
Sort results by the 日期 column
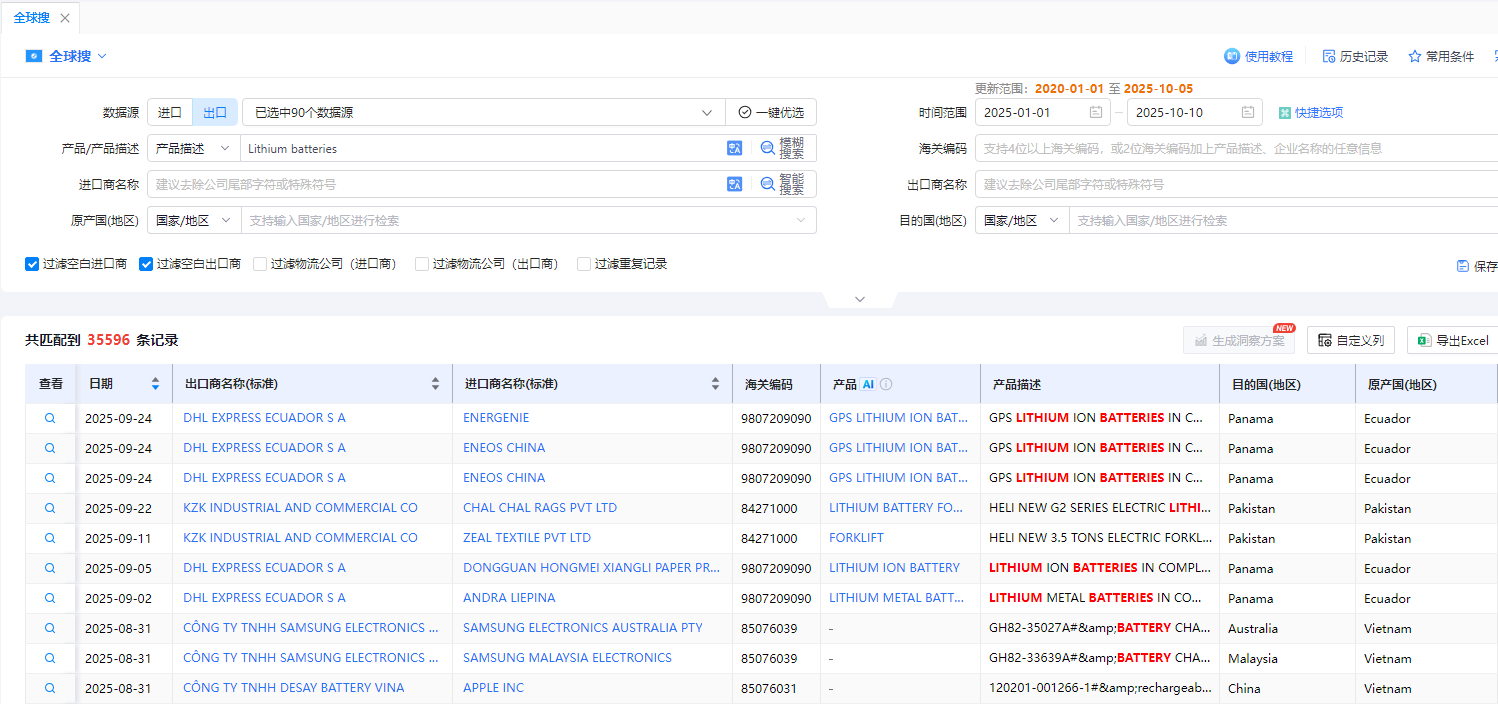157,383
